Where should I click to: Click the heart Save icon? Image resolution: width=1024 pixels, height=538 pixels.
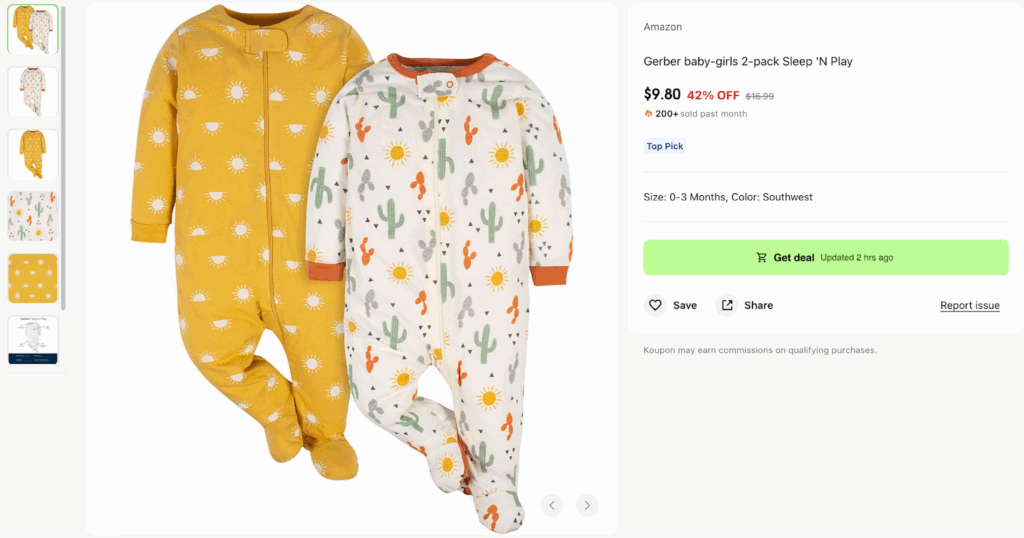[655, 305]
